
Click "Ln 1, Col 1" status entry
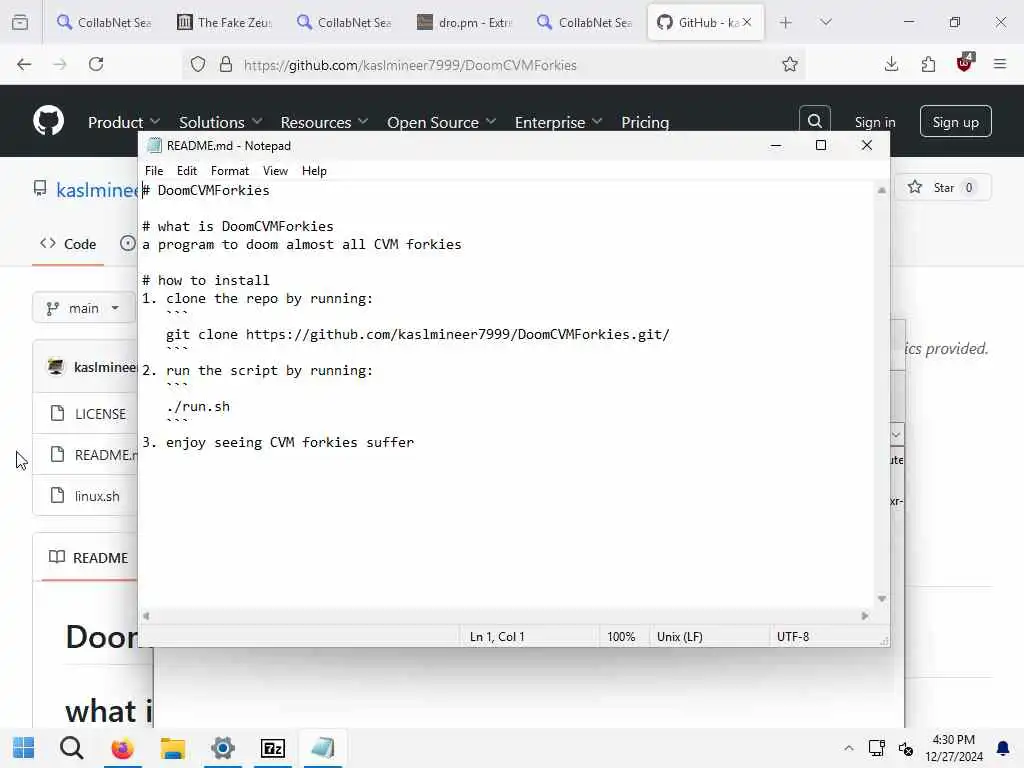click(x=497, y=636)
